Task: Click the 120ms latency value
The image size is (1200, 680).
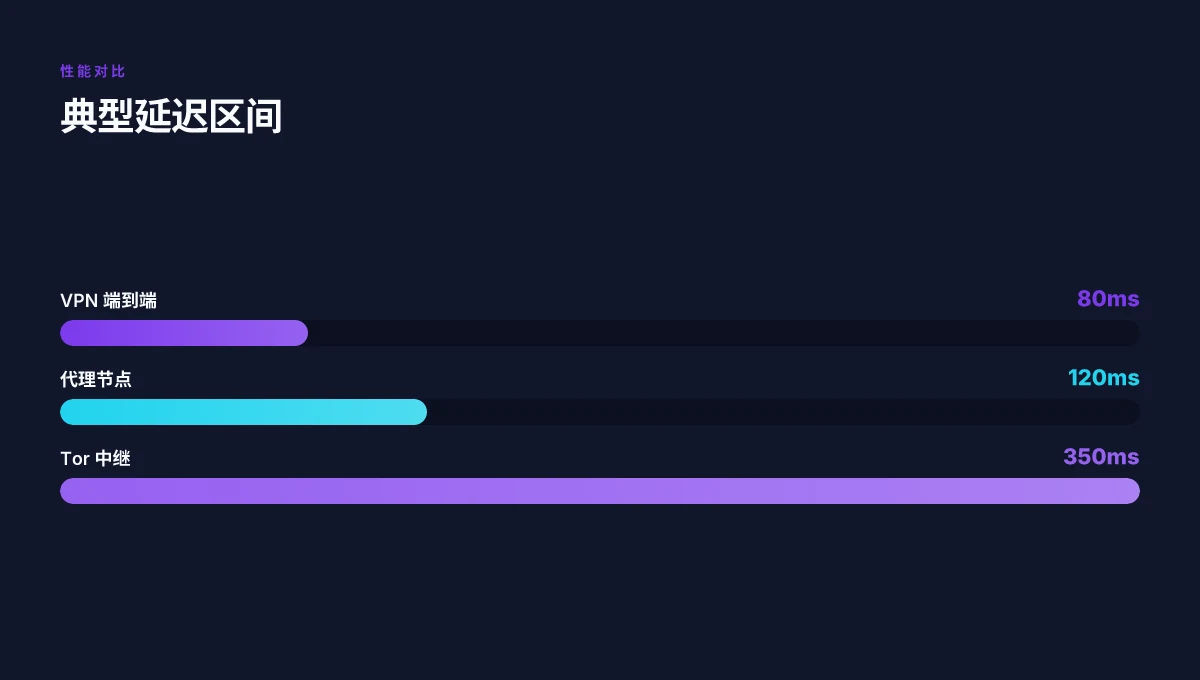Action: [x=1104, y=378]
